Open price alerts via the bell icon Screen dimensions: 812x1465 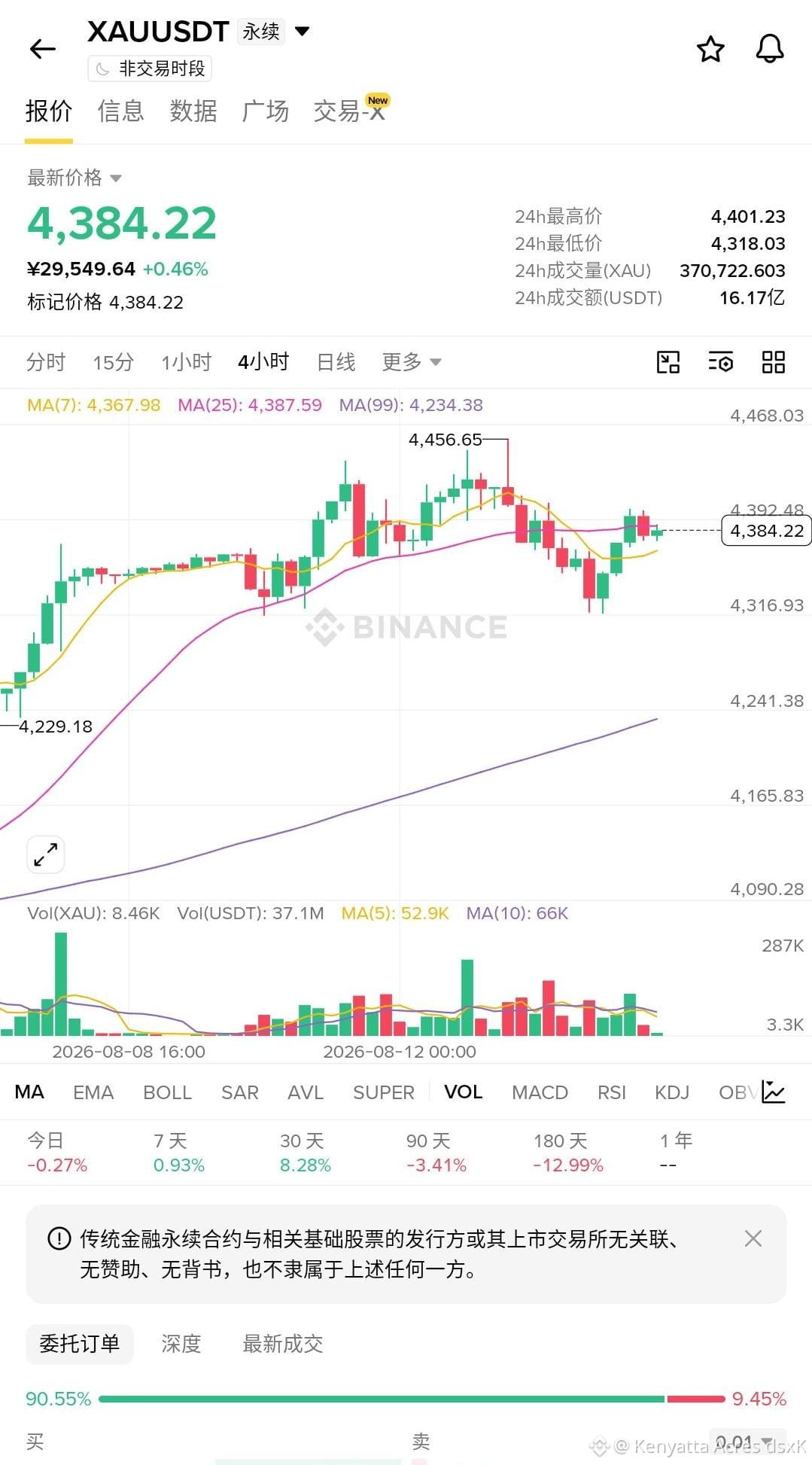[x=769, y=49]
